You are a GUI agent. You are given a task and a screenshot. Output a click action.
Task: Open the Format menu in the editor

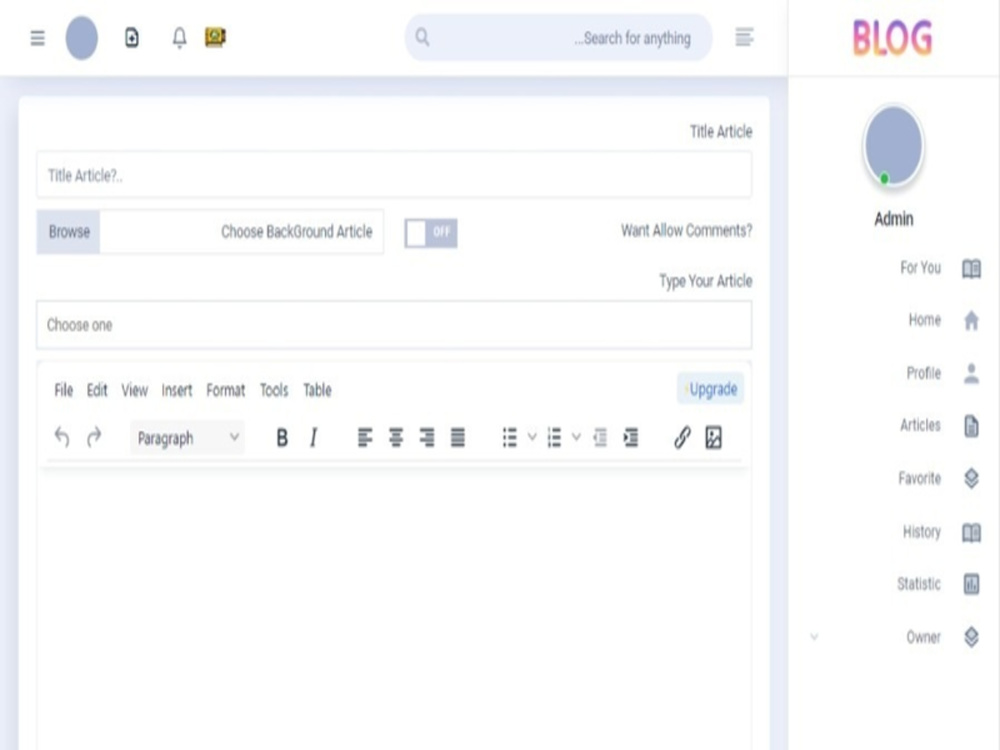226,390
